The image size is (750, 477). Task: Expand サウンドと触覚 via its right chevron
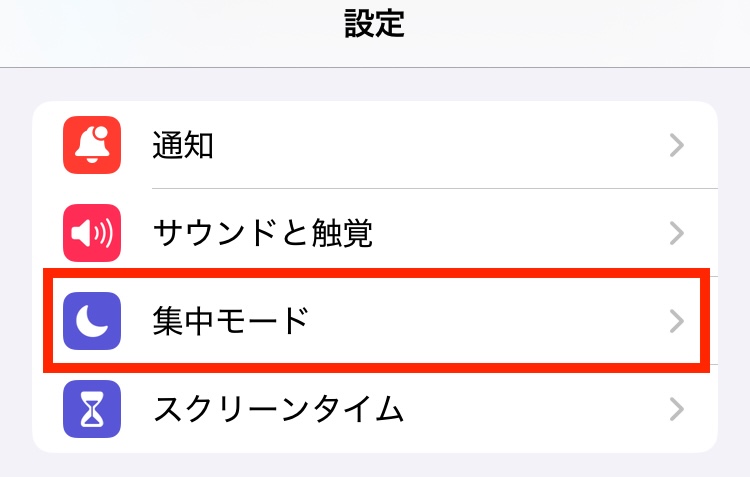coord(677,233)
